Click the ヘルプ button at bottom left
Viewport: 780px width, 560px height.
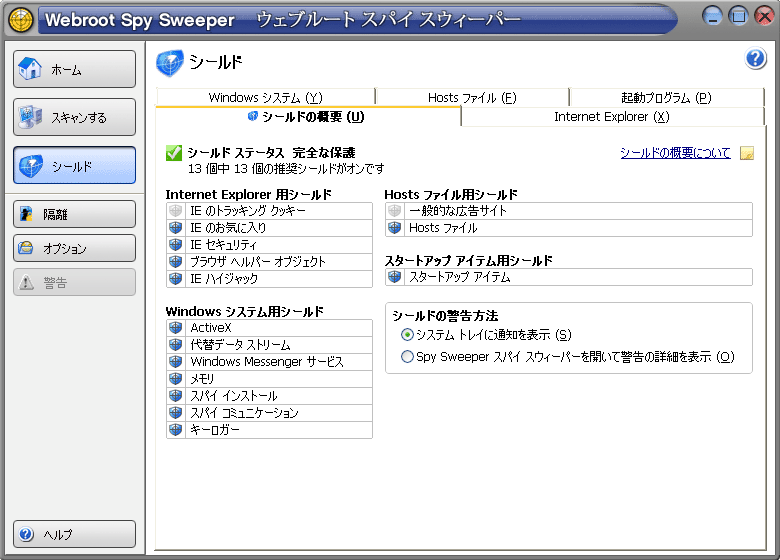[75, 534]
